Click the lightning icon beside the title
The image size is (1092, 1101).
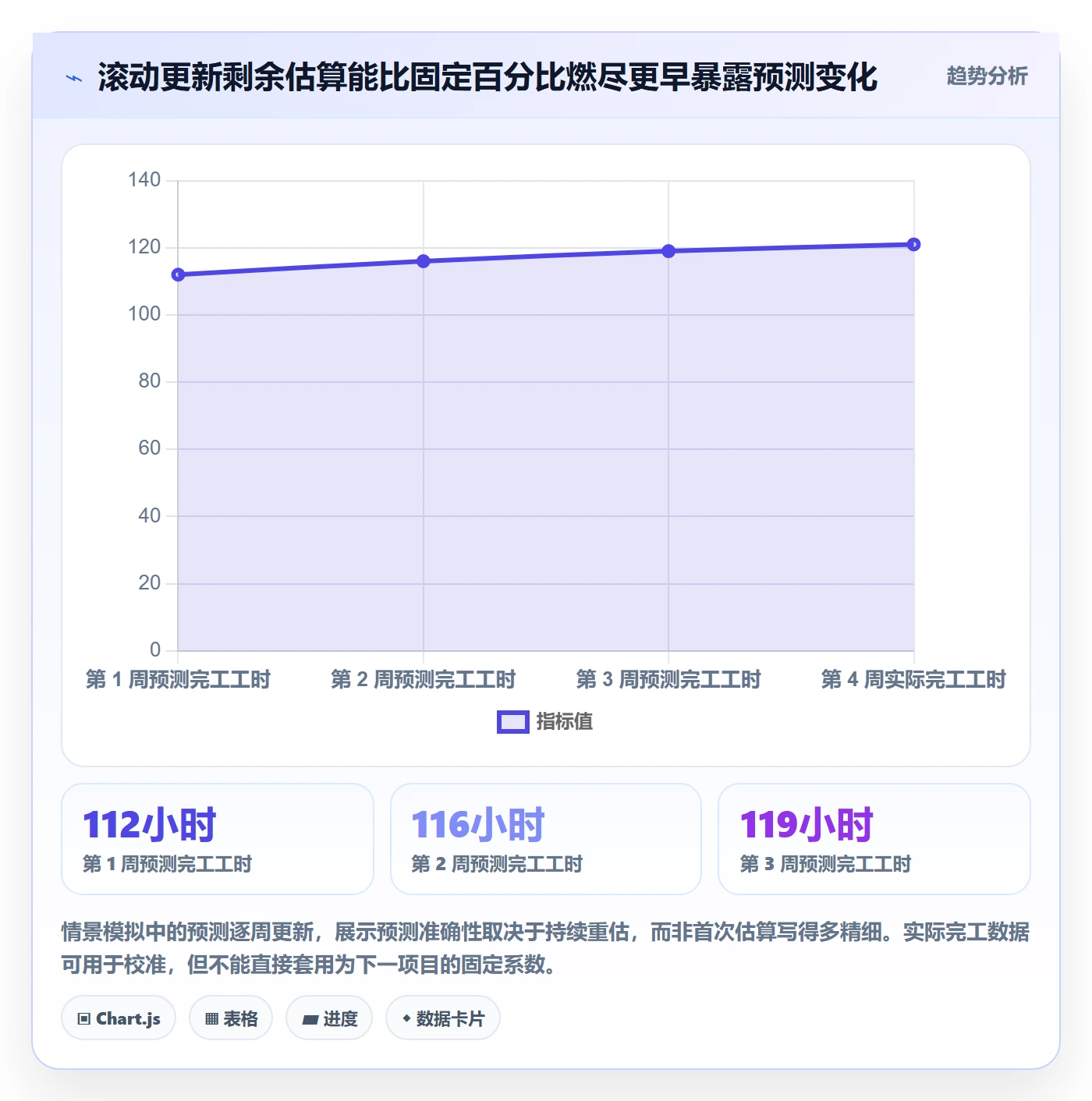[74, 78]
